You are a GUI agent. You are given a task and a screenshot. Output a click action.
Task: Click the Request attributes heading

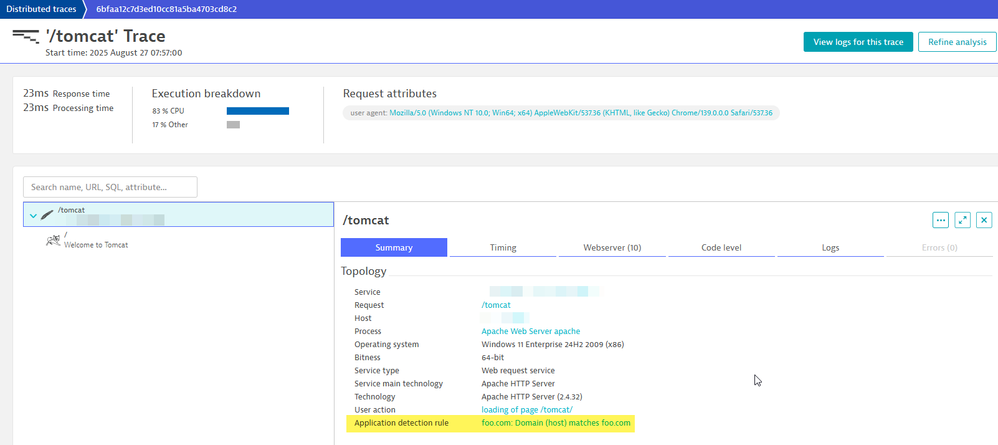(390, 94)
